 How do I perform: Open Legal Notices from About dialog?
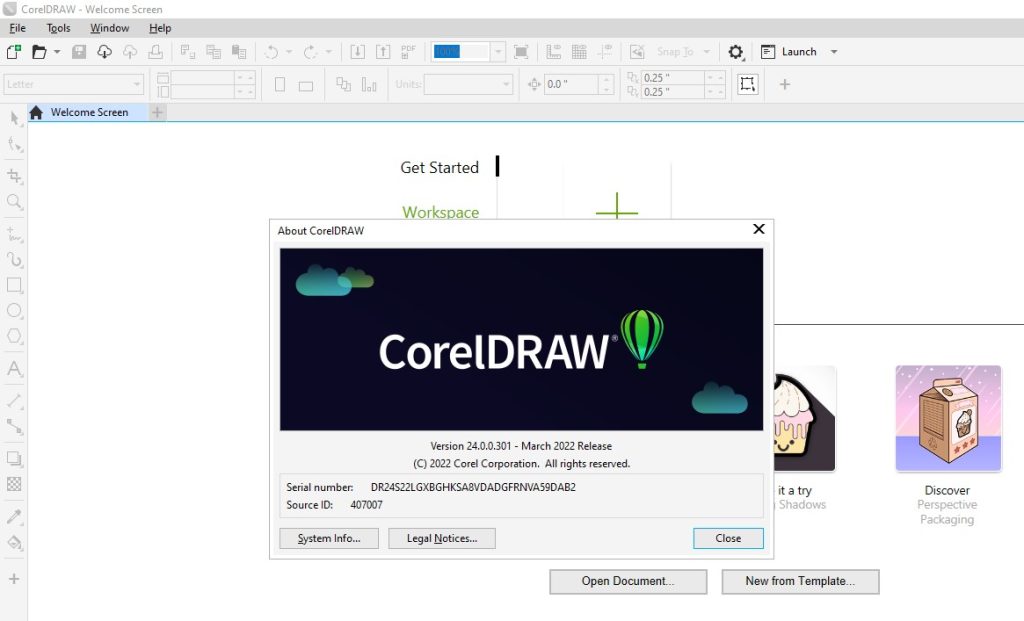[x=442, y=538]
